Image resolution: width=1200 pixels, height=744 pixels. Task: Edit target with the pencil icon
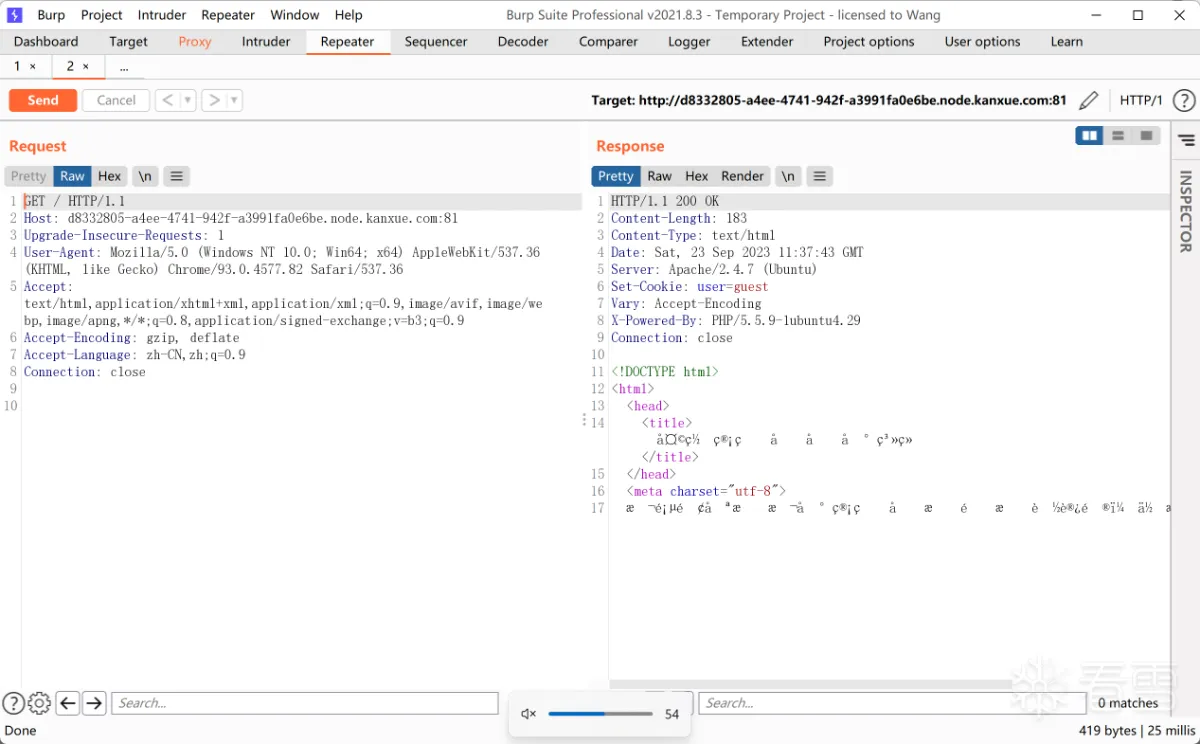coord(1089,100)
